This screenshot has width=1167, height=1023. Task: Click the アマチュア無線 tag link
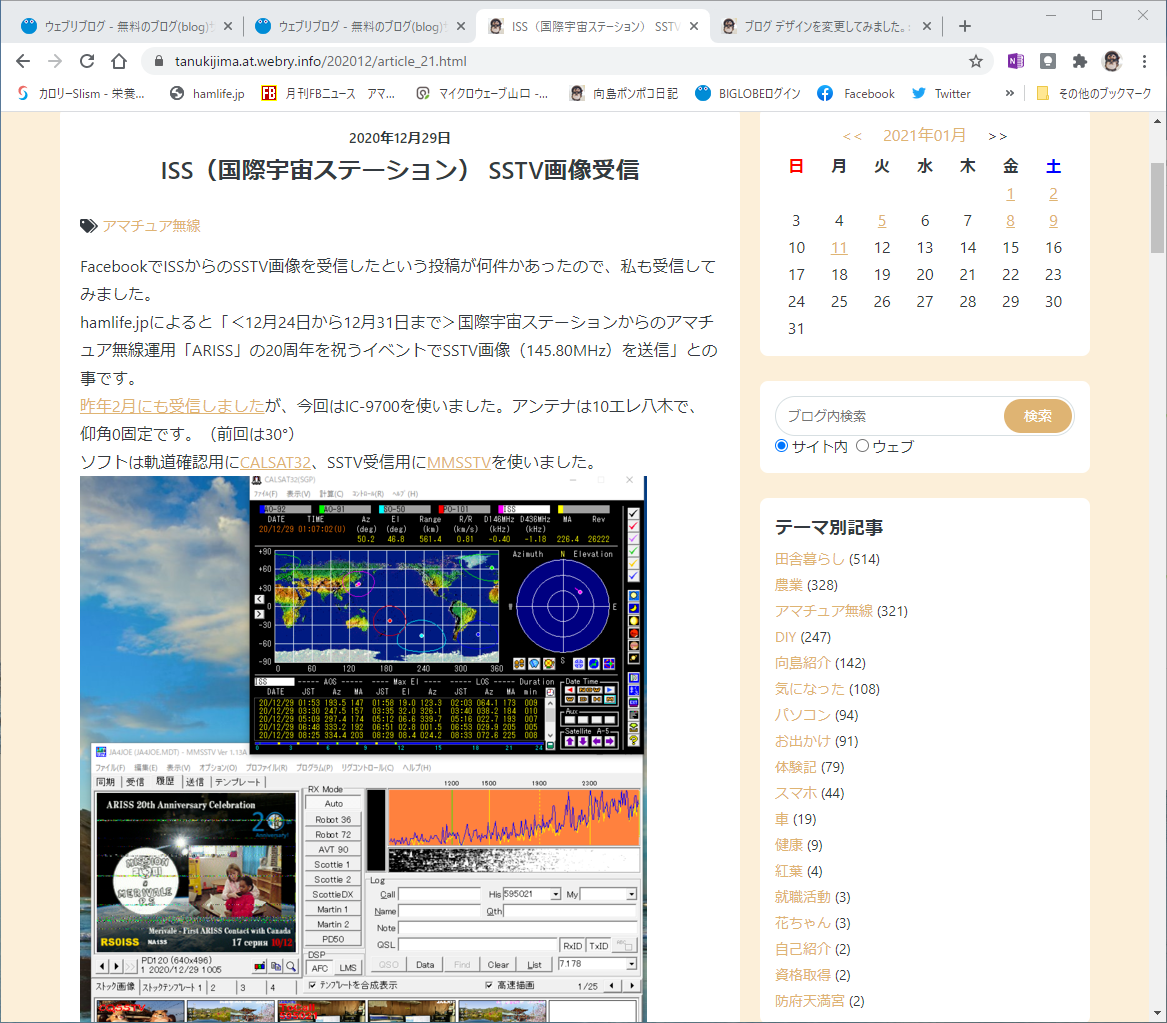(151, 225)
